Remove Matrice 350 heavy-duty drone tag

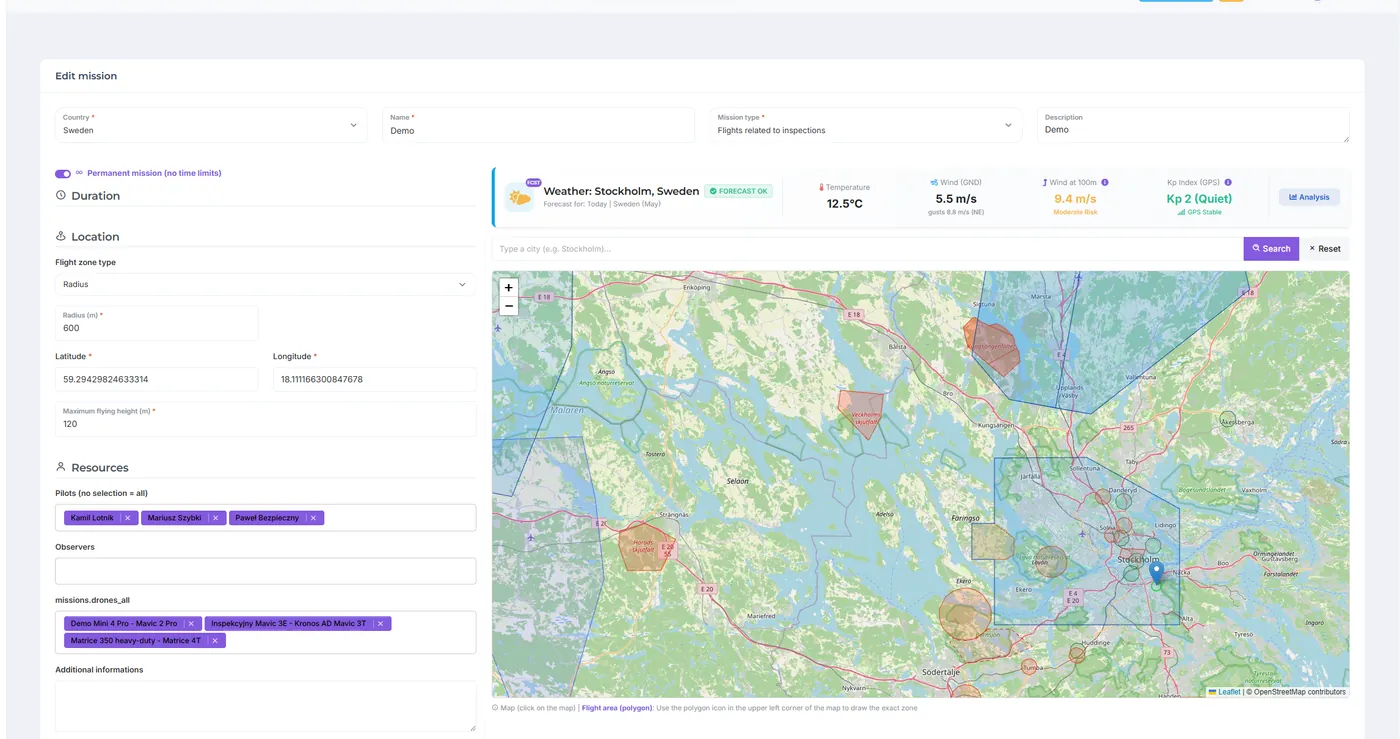point(215,640)
